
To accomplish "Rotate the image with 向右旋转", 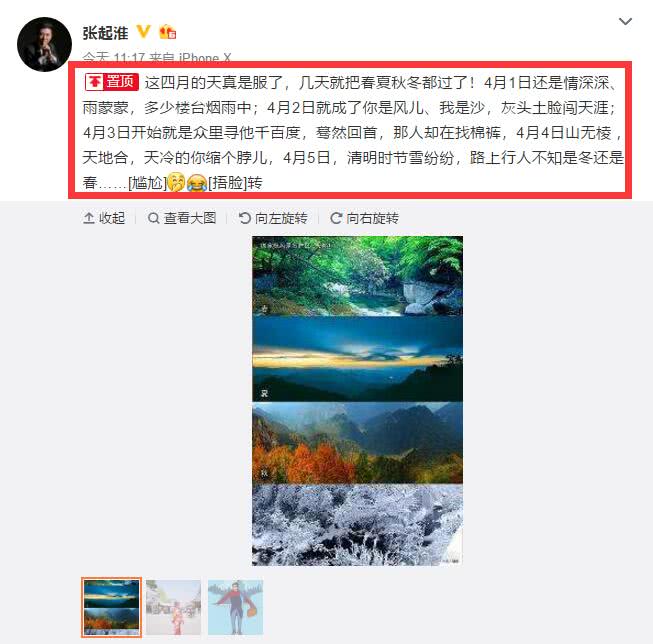I will [x=364, y=218].
